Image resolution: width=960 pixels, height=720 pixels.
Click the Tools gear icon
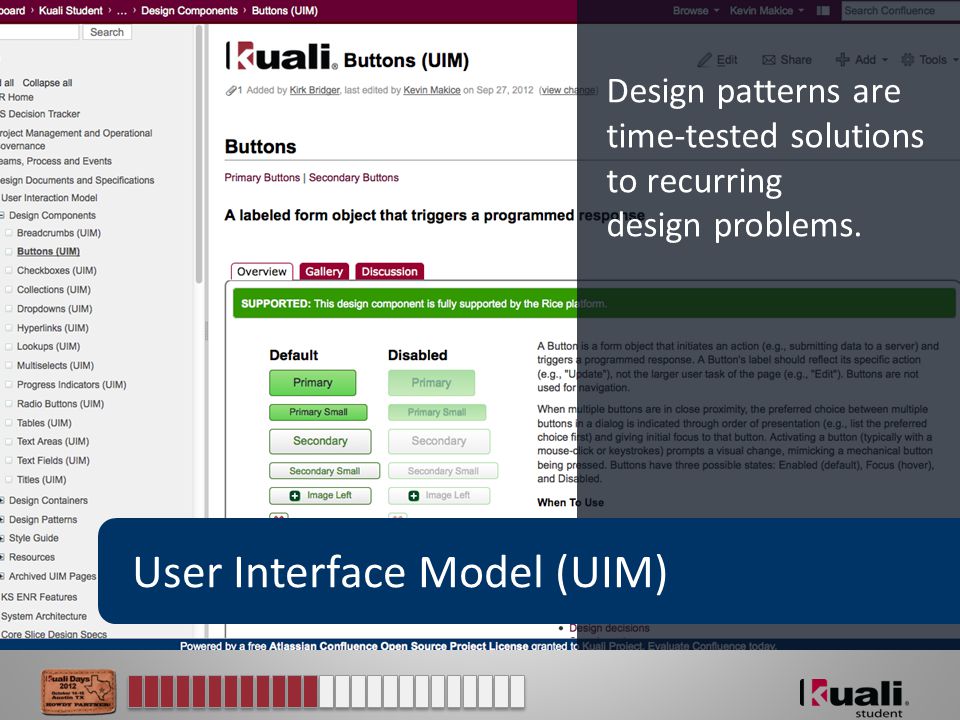[907, 59]
